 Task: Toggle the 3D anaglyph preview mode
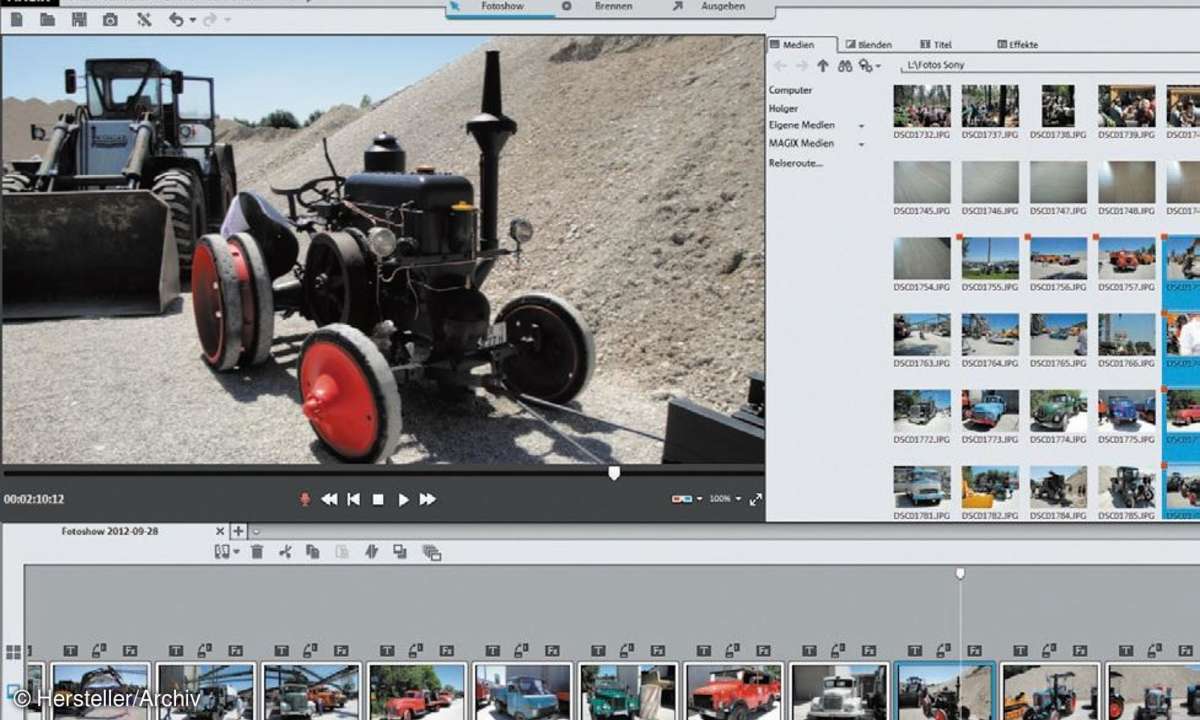682,498
